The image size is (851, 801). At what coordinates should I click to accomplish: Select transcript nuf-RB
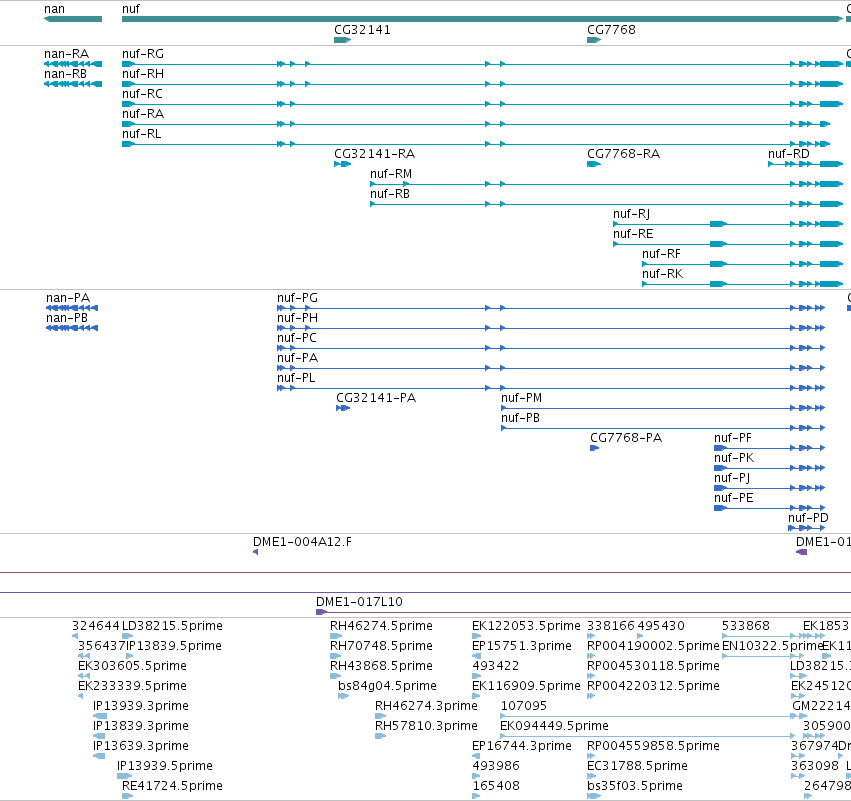390,194
